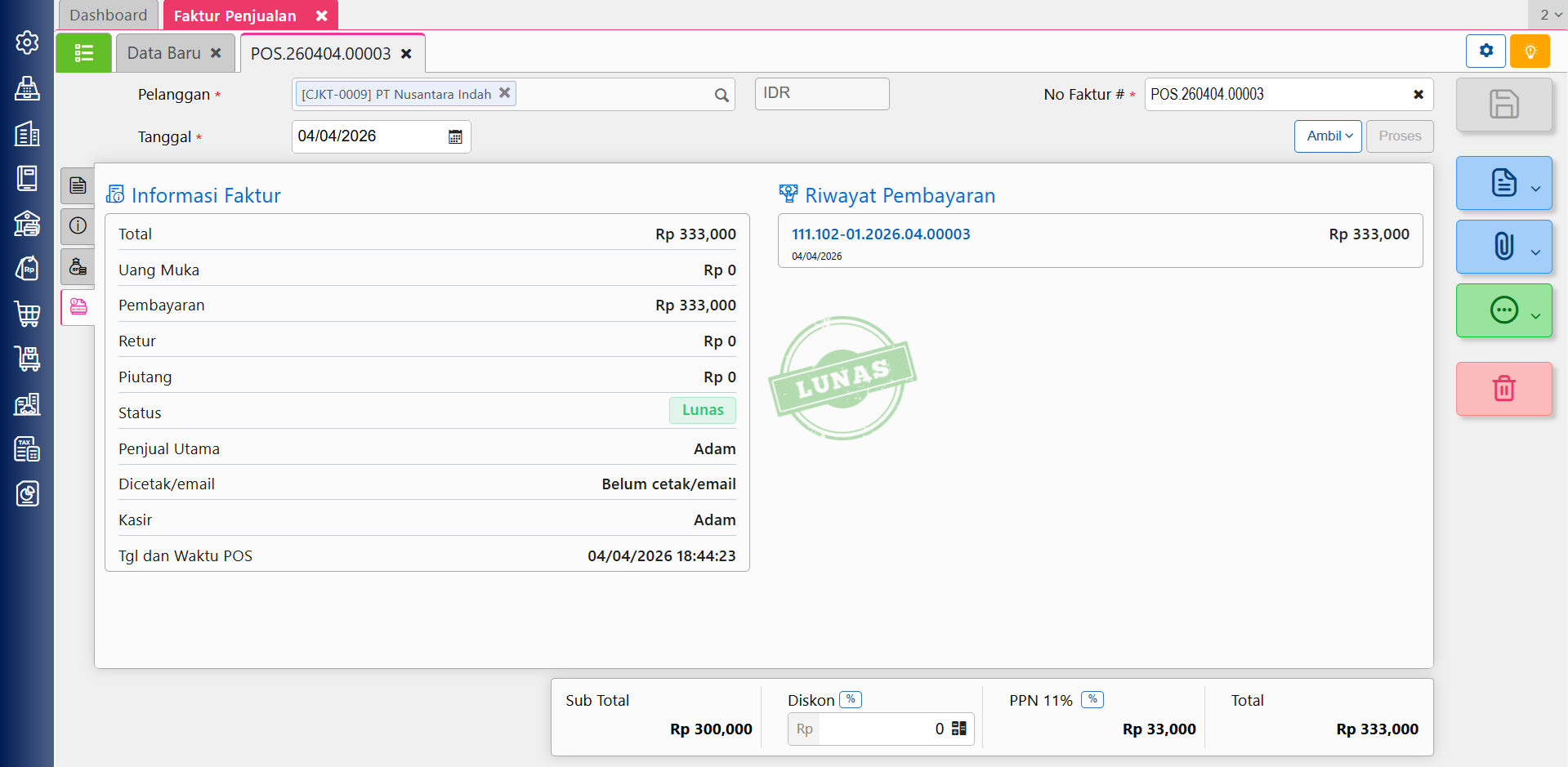Toggle the PPN 11% percent button
Image resolution: width=1568 pixels, height=767 pixels.
point(1092,700)
